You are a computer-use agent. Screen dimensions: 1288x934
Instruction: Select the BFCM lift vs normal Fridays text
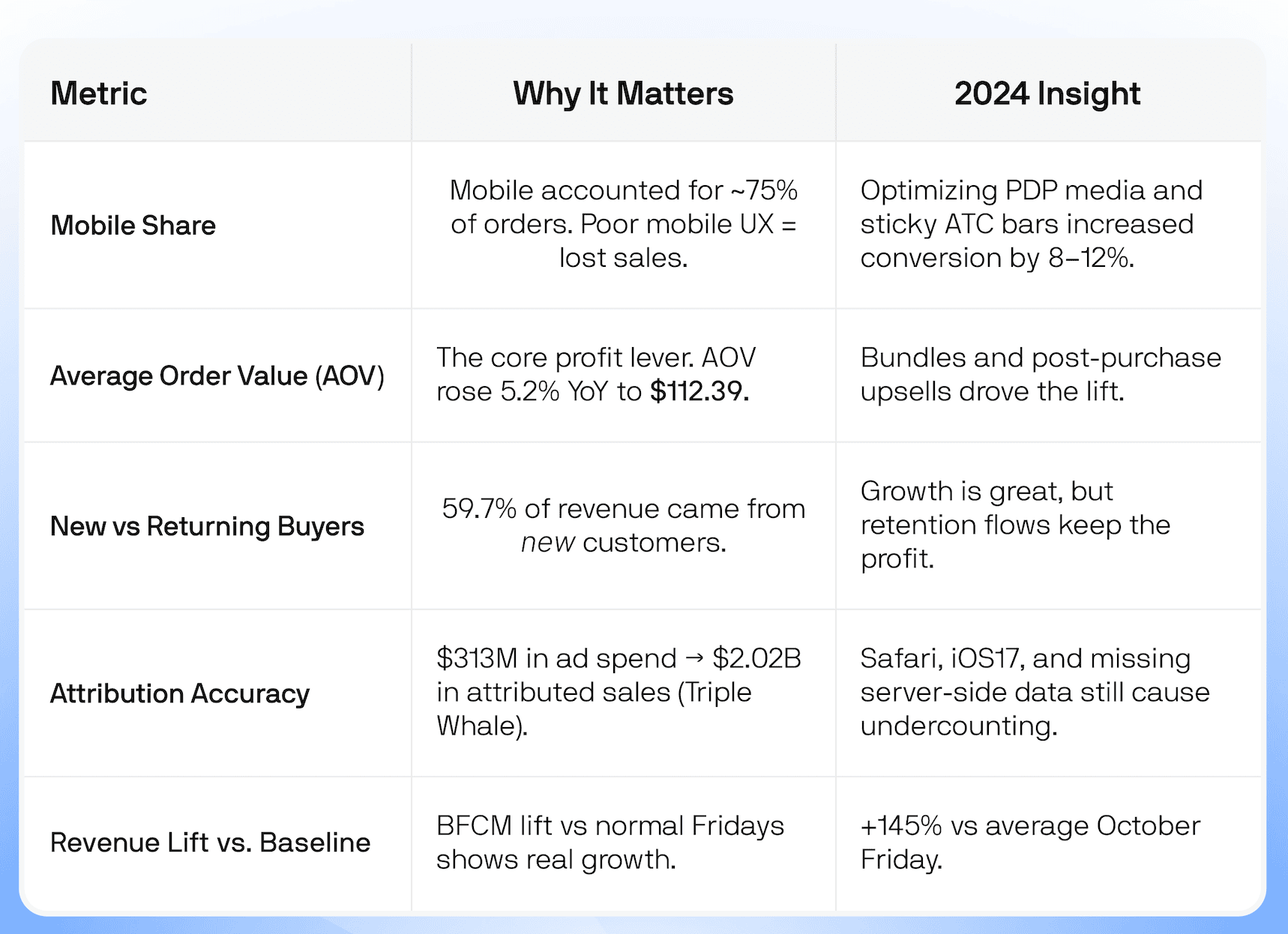(610, 842)
